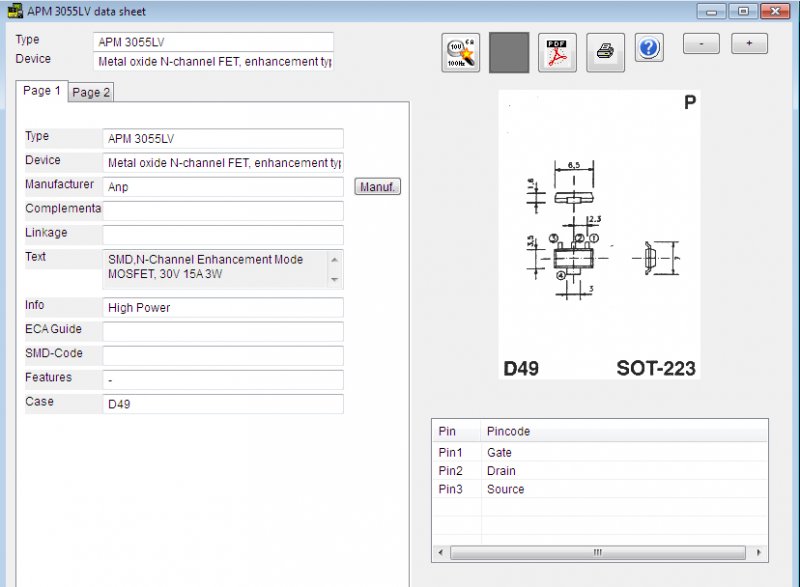The width and height of the screenshot is (800, 587).
Task: Click the Manufacturer field containing Anp
Action: 223,187
